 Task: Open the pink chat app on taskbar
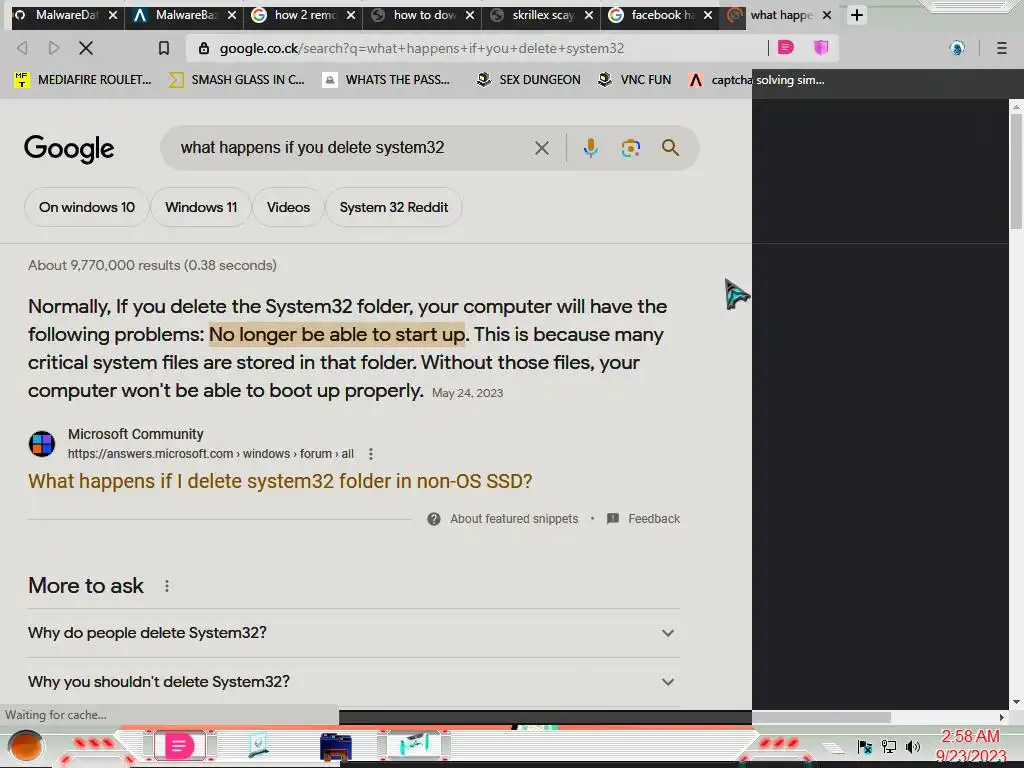(x=179, y=745)
